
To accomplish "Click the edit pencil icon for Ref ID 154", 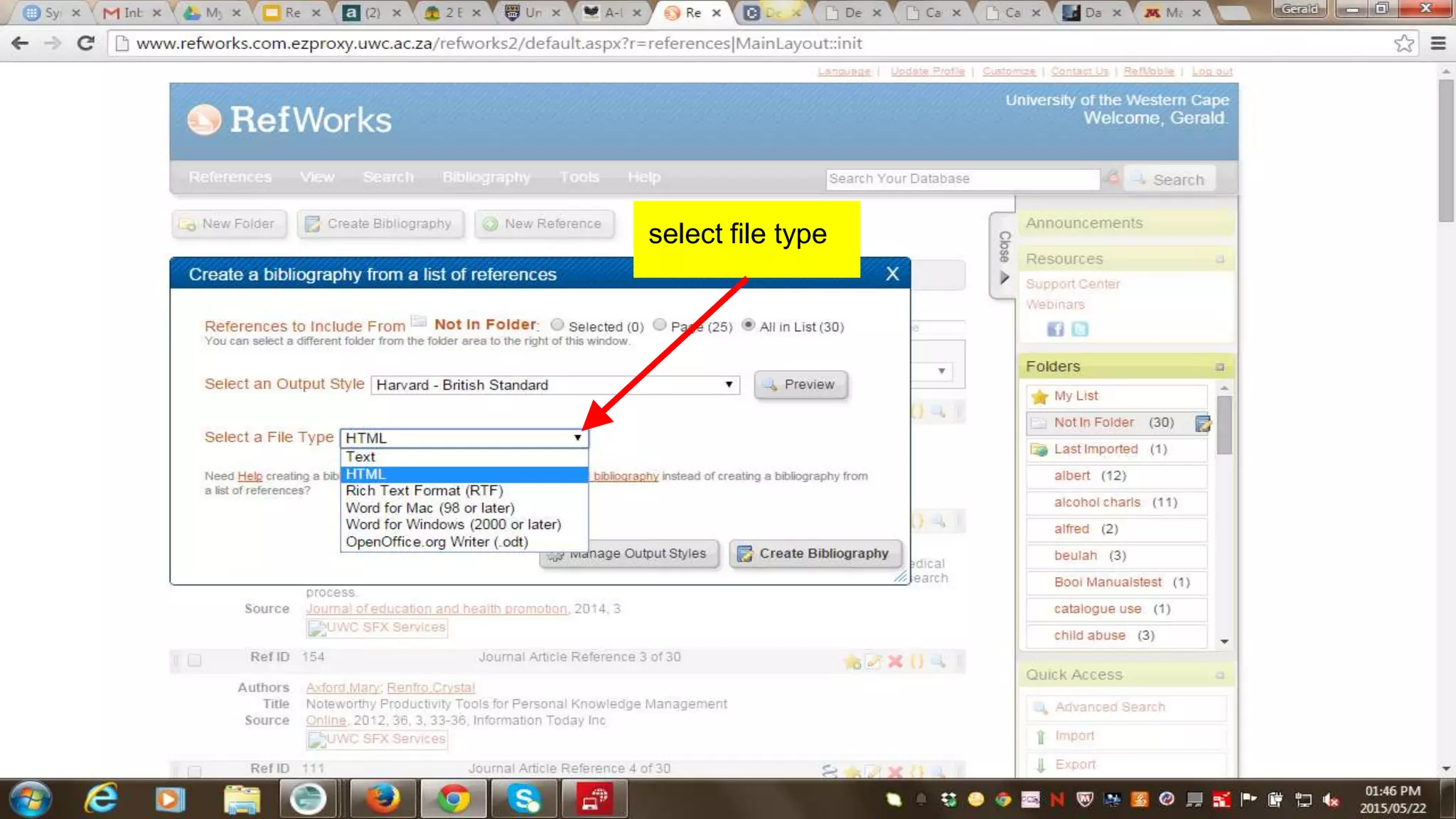I will pos(874,661).
